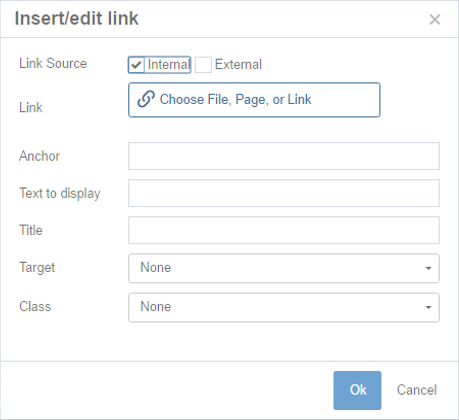The image size is (459, 420).
Task: Cancel the link dialog
Action: pos(417,390)
